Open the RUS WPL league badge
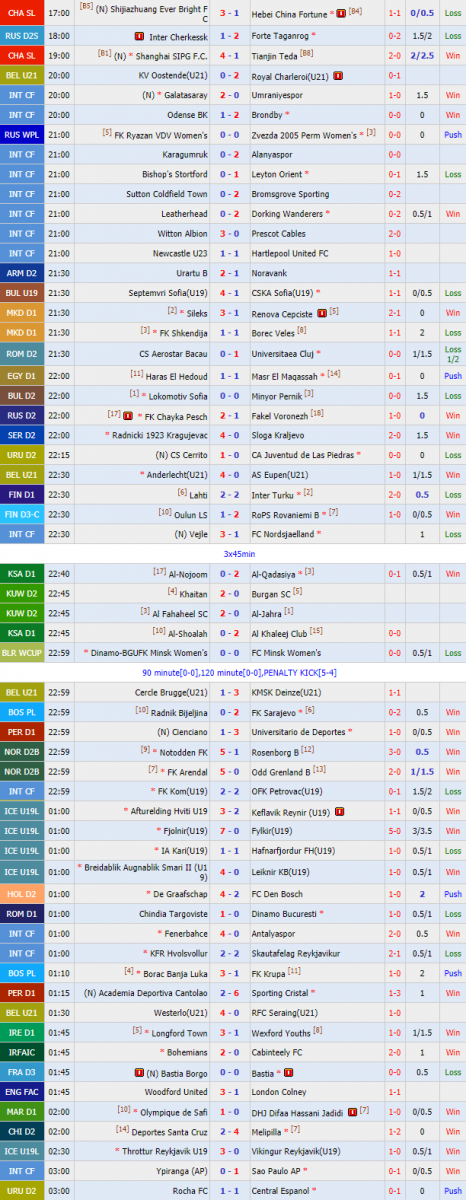Image resolution: width=466 pixels, height=1200 pixels. (x=22, y=135)
